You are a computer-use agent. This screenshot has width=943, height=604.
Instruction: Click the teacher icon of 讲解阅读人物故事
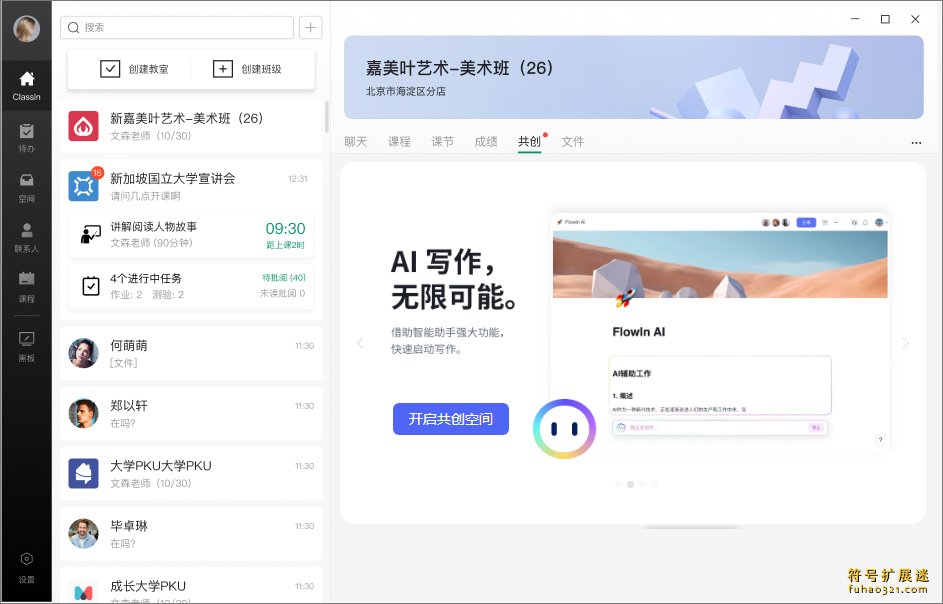(91, 234)
